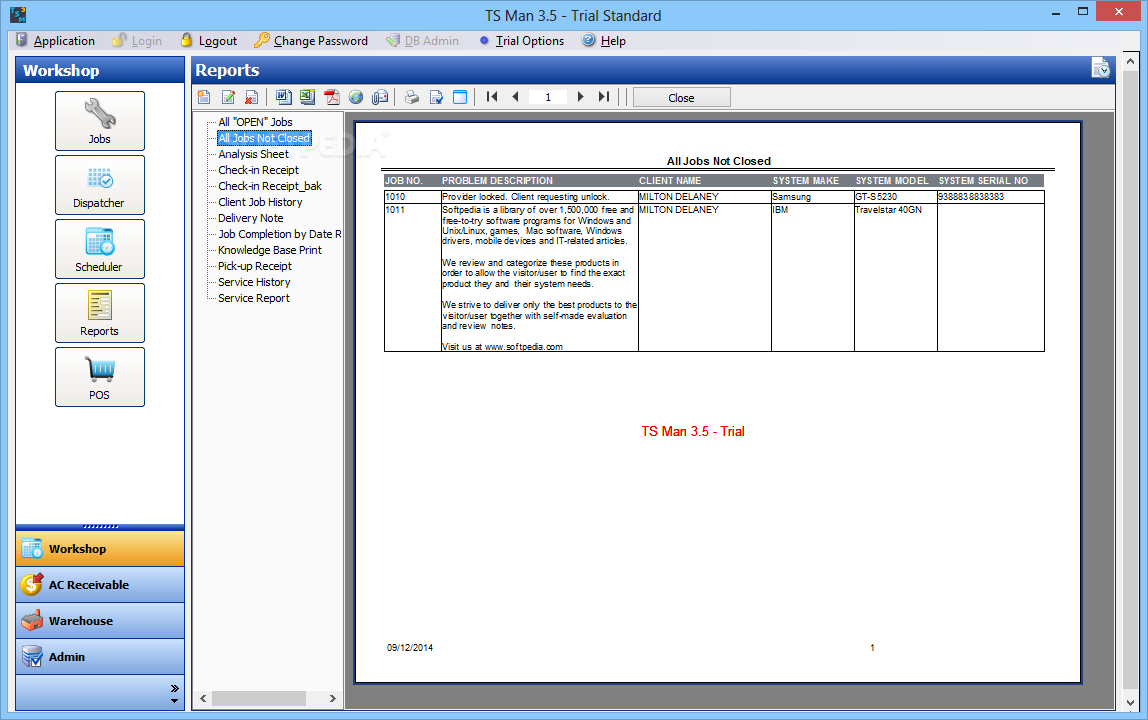Go to first report page
1148x720 pixels.
point(492,97)
